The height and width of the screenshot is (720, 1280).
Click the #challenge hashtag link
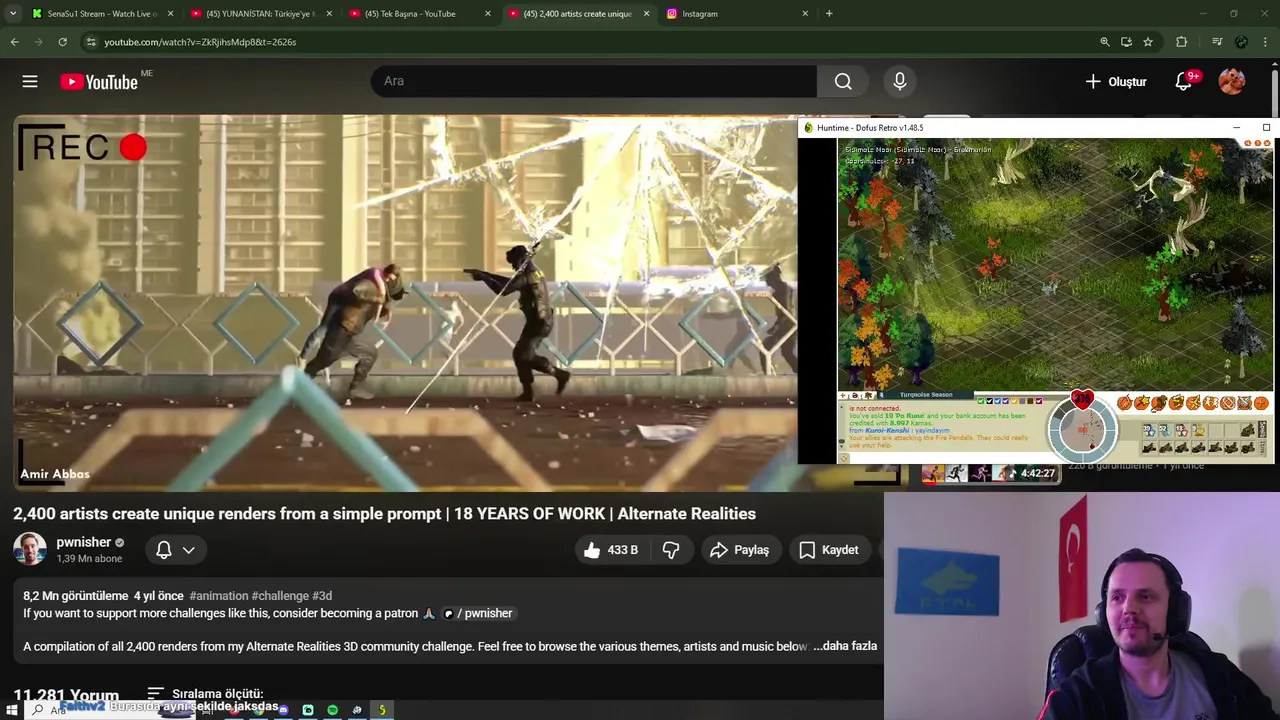pos(280,596)
